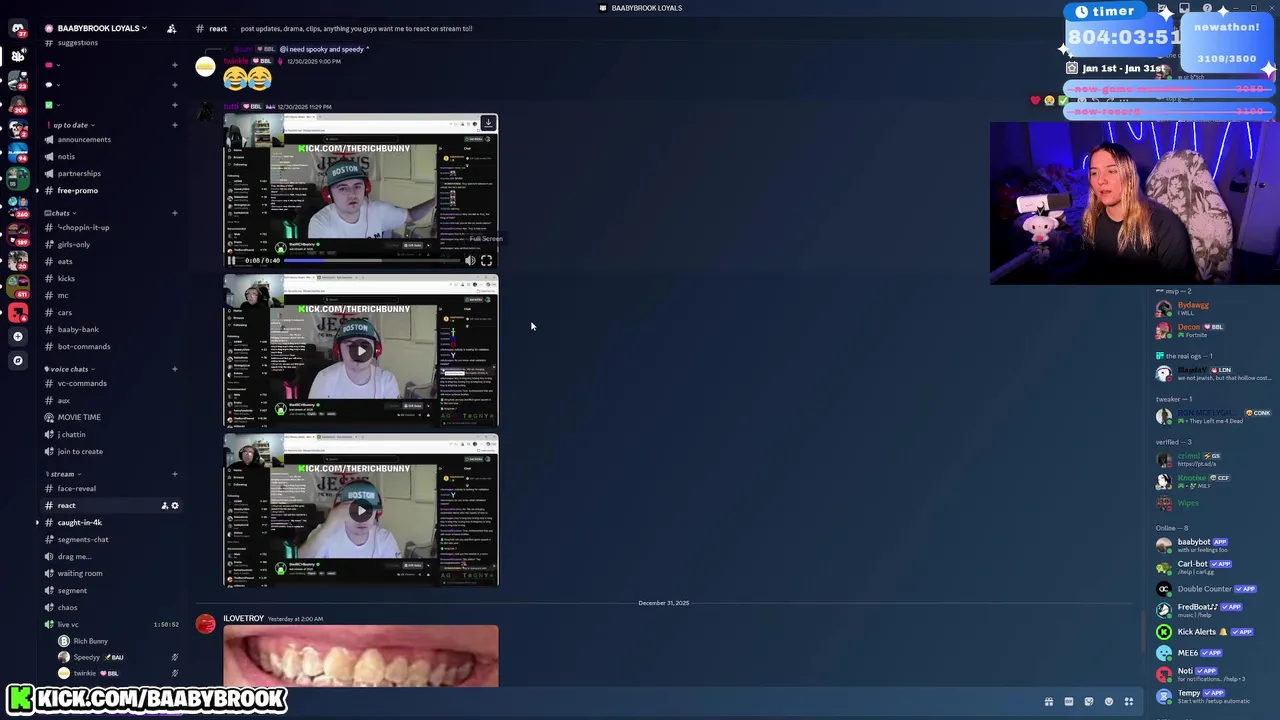Click the Add a Server plus icon
1280x720 pixels.
point(18,337)
